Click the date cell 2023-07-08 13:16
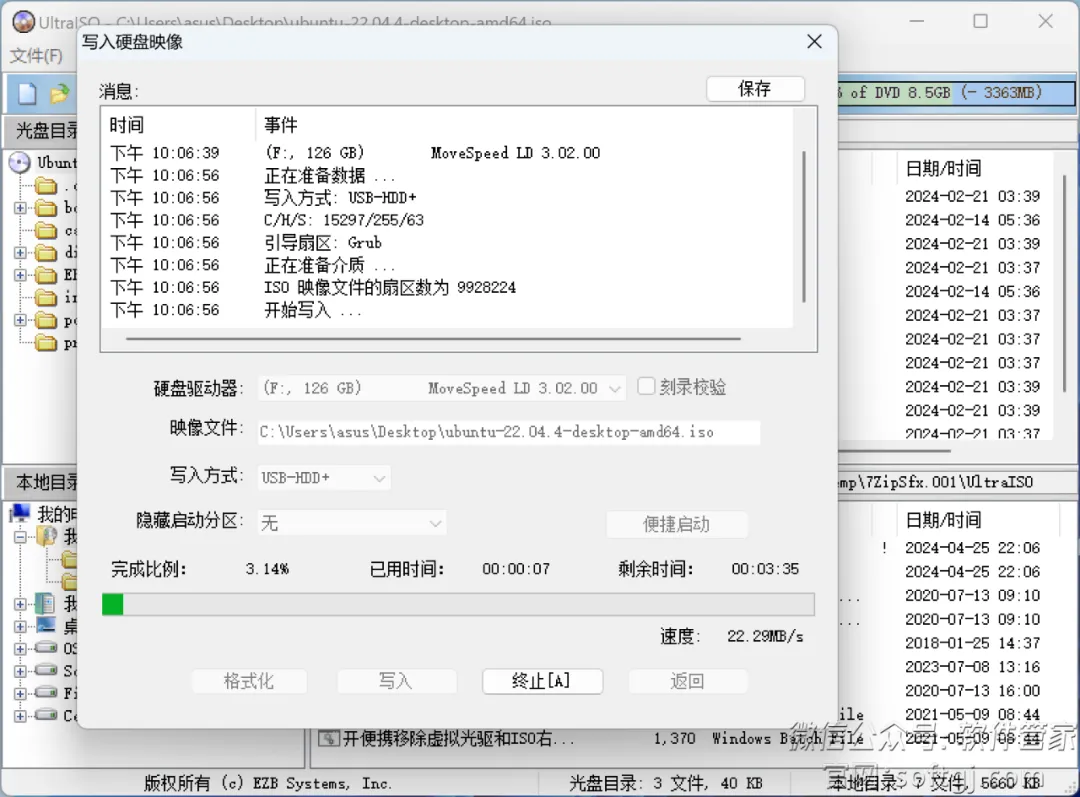Image resolution: width=1080 pixels, height=797 pixels. coord(973,667)
